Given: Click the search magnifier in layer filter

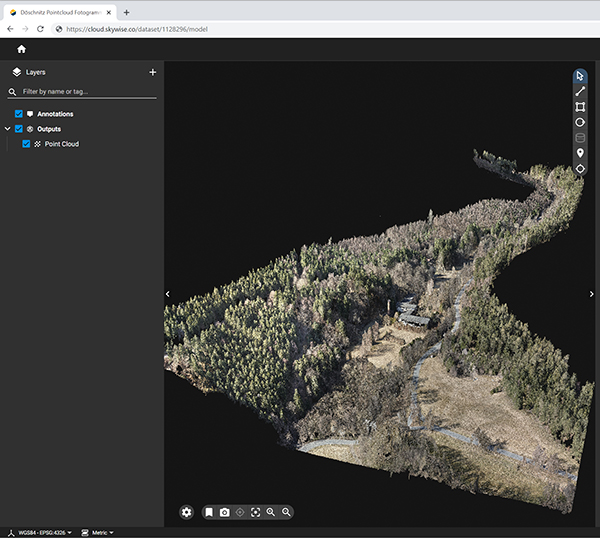Looking at the screenshot, I should coord(12,92).
